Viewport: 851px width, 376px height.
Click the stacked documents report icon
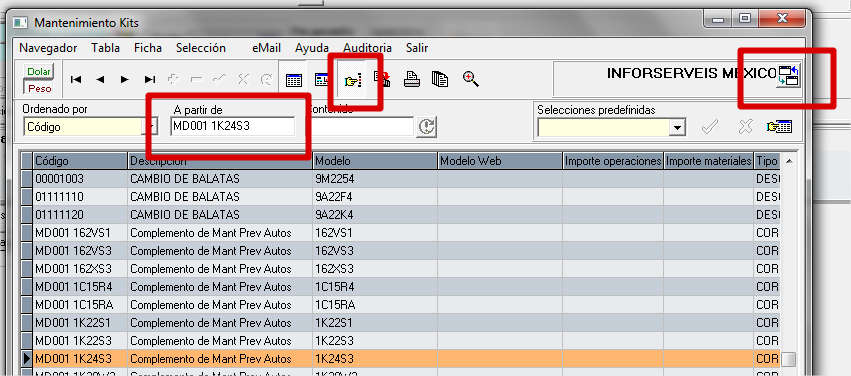[440, 80]
